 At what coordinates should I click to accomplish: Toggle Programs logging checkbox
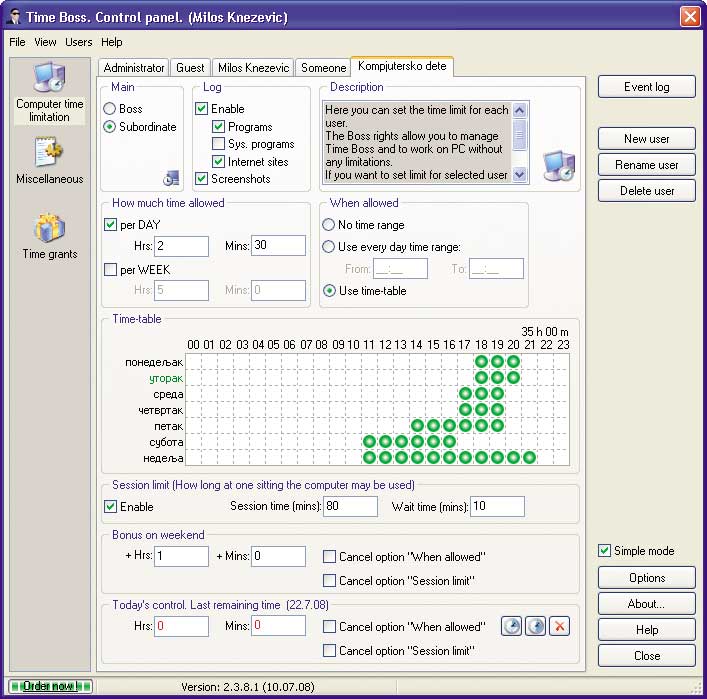pos(218,127)
